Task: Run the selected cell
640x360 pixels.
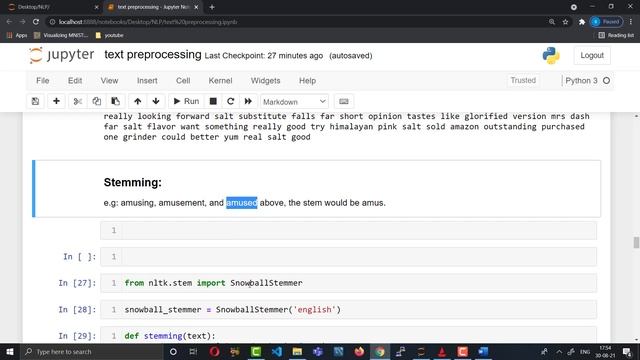Action: [x=186, y=101]
